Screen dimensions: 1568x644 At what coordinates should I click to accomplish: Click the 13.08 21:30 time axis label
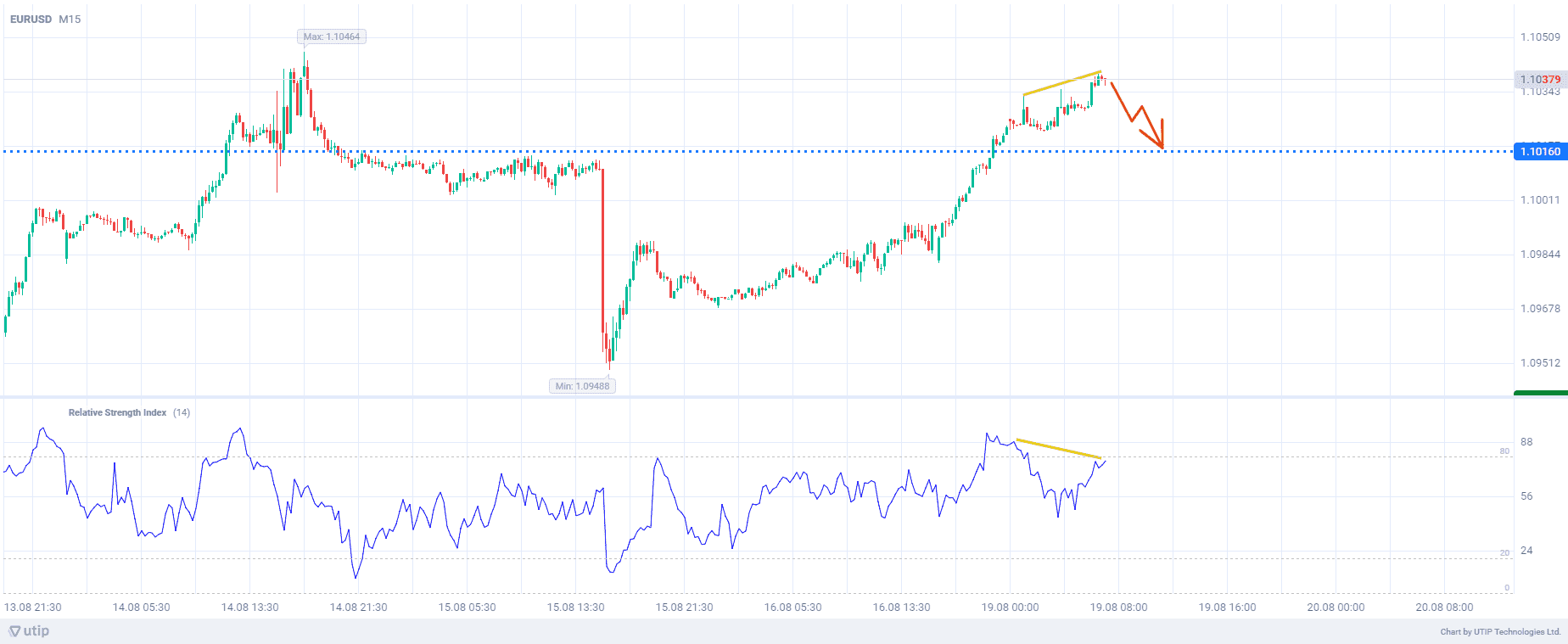[x=33, y=608]
